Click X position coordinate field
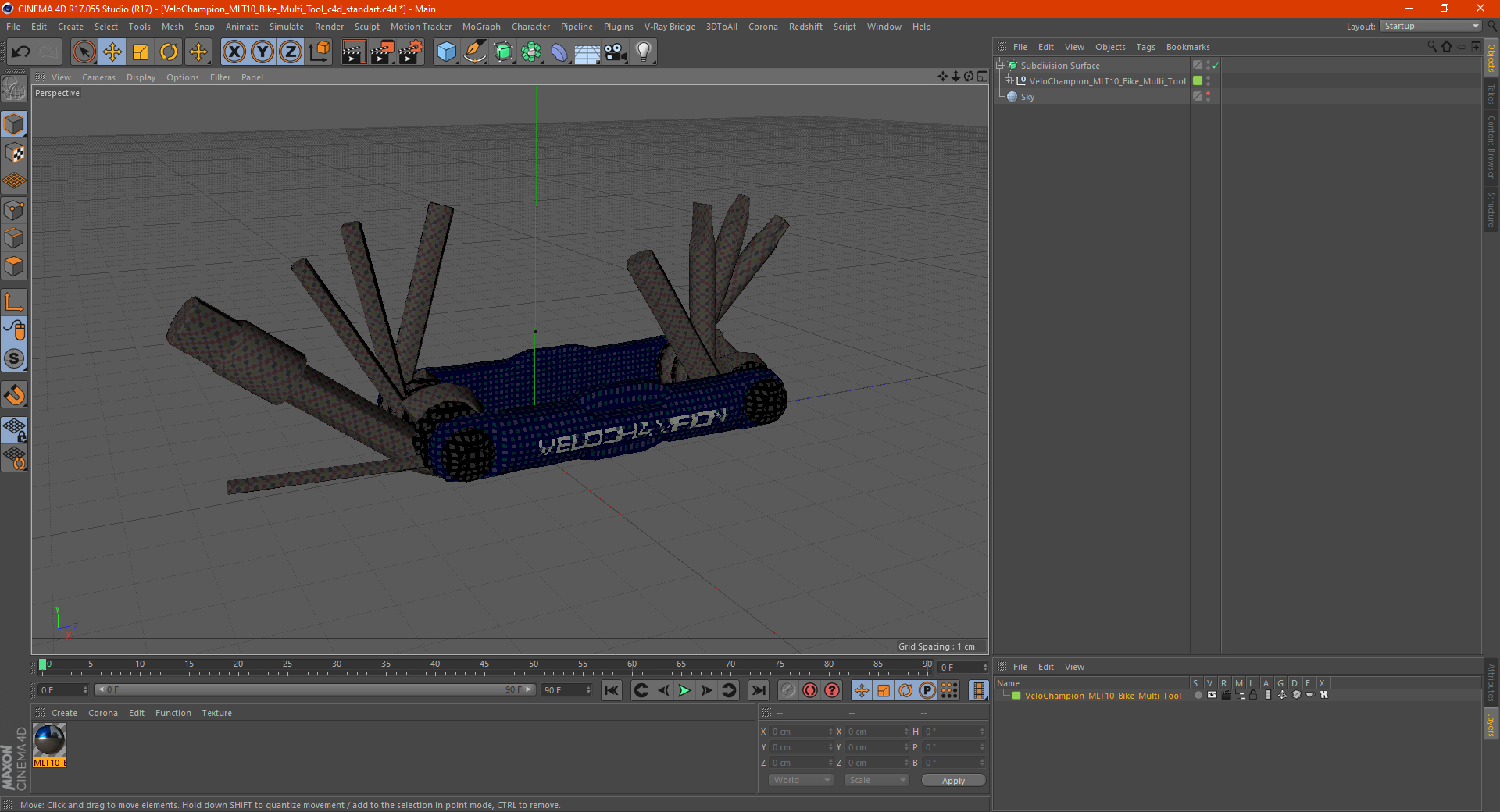Image resolution: width=1500 pixels, height=812 pixels. [802, 732]
